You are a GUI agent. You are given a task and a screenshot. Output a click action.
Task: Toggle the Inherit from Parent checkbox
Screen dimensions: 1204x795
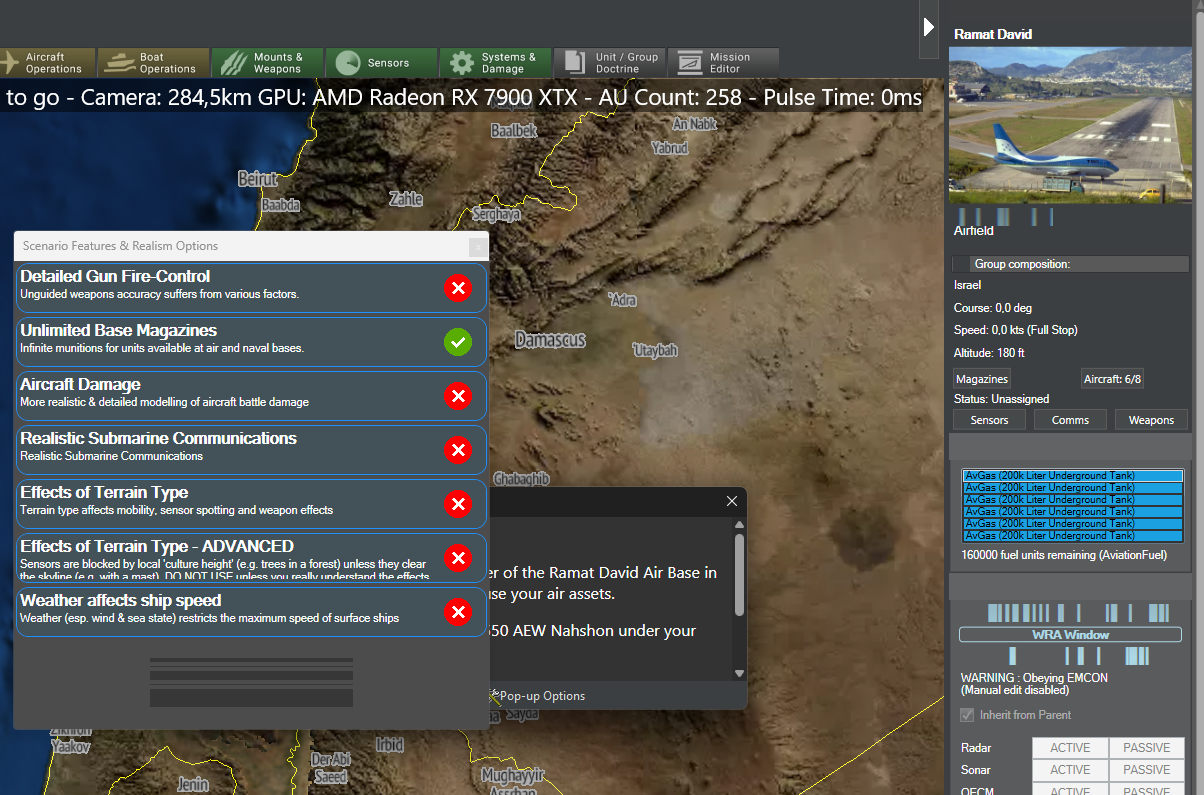(x=967, y=715)
